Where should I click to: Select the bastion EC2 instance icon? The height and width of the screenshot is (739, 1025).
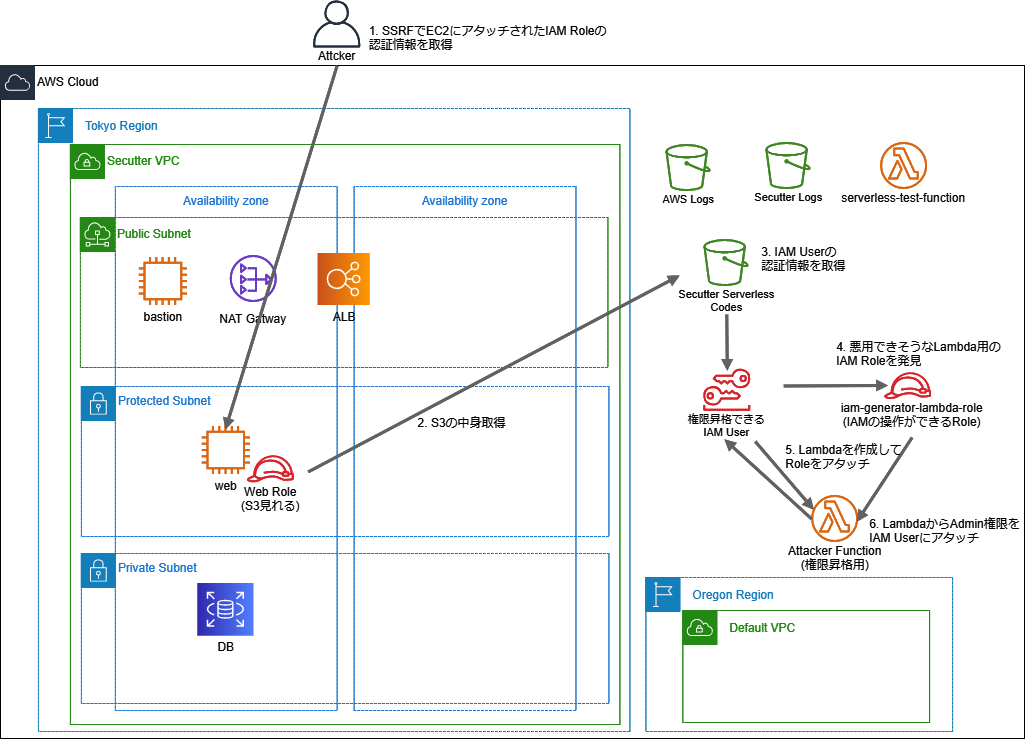(163, 280)
